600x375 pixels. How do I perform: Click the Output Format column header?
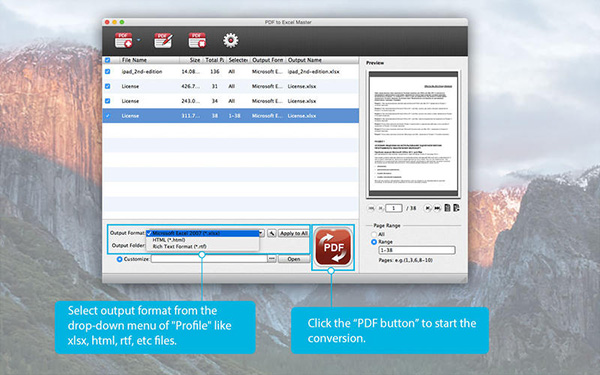[x=267, y=60]
